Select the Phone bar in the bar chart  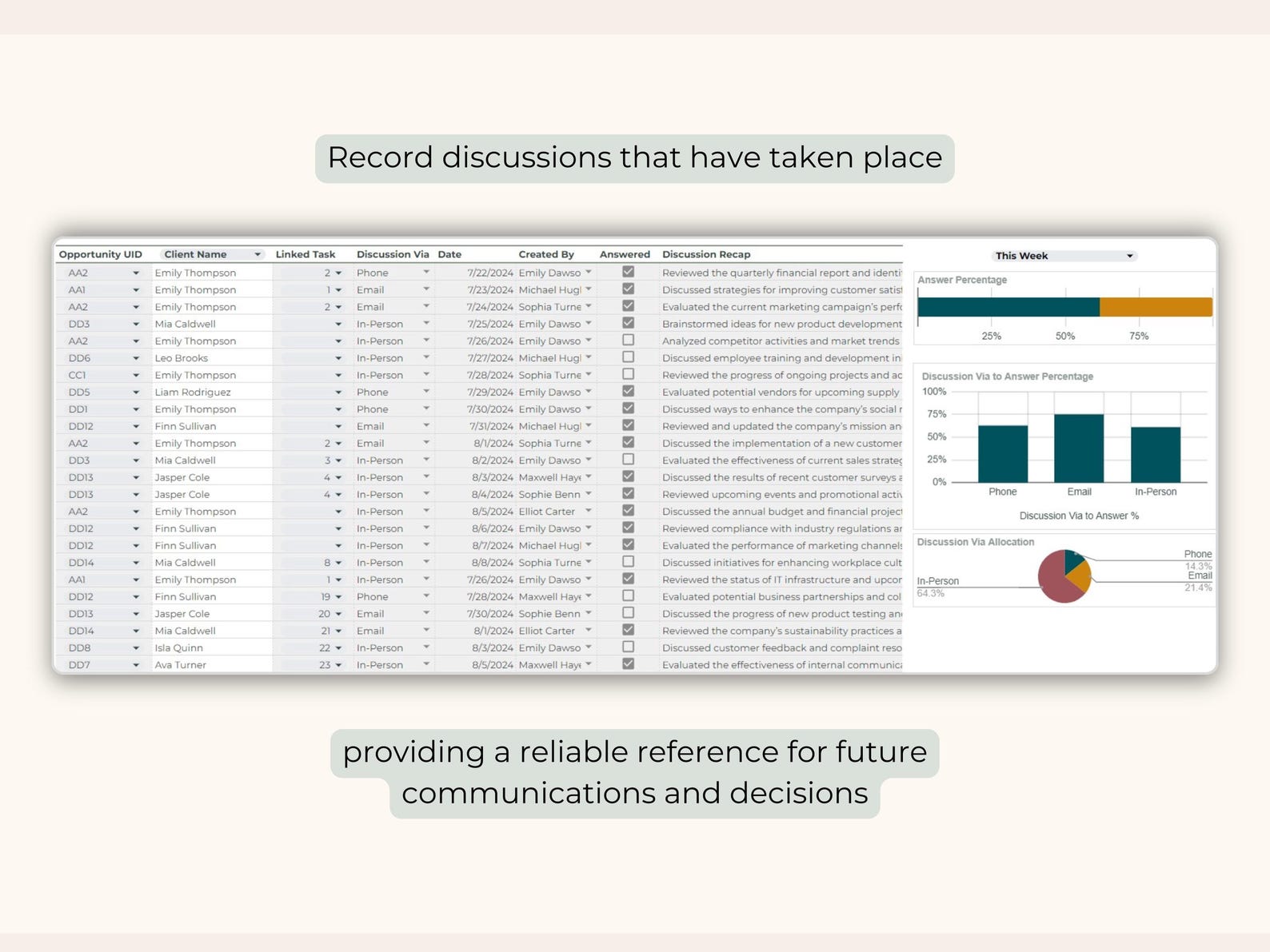pos(1003,454)
